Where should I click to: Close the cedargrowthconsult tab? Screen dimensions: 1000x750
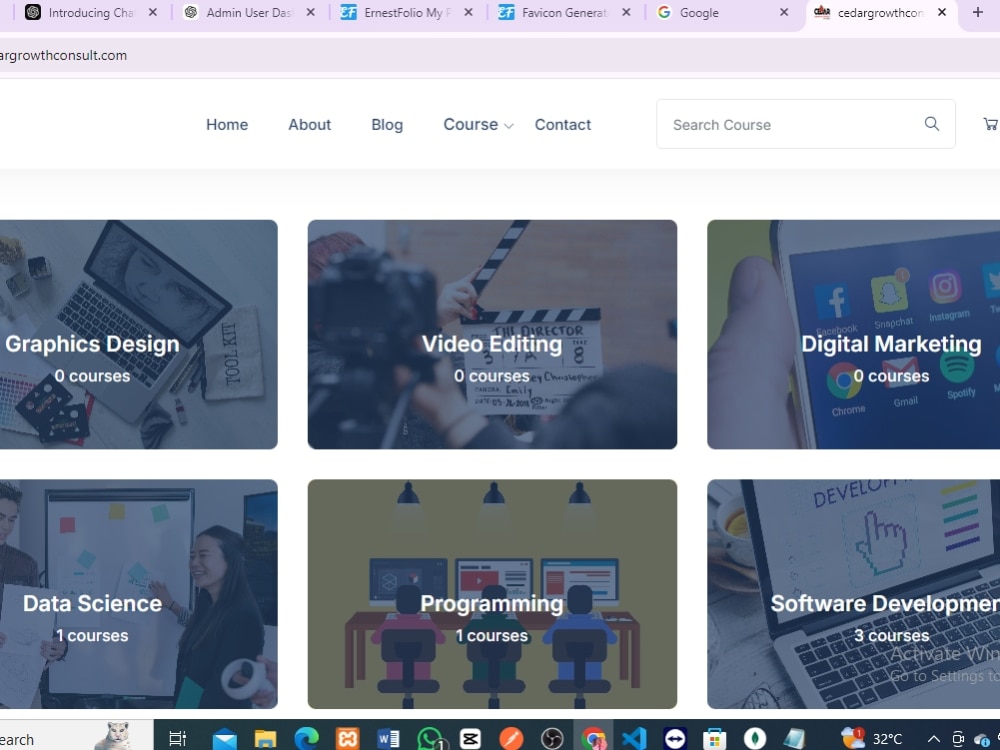pyautogui.click(x=942, y=12)
